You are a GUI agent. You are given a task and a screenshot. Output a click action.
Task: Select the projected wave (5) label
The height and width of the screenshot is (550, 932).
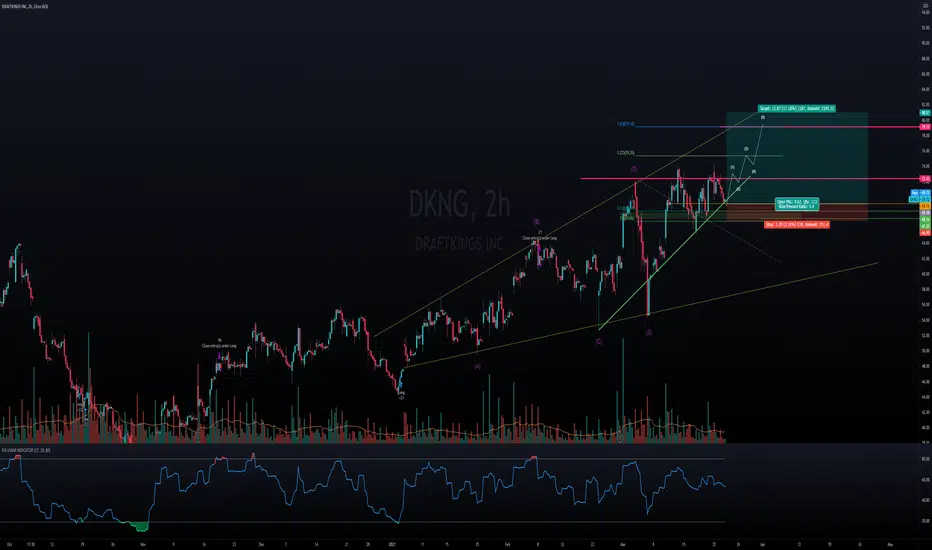click(x=763, y=117)
